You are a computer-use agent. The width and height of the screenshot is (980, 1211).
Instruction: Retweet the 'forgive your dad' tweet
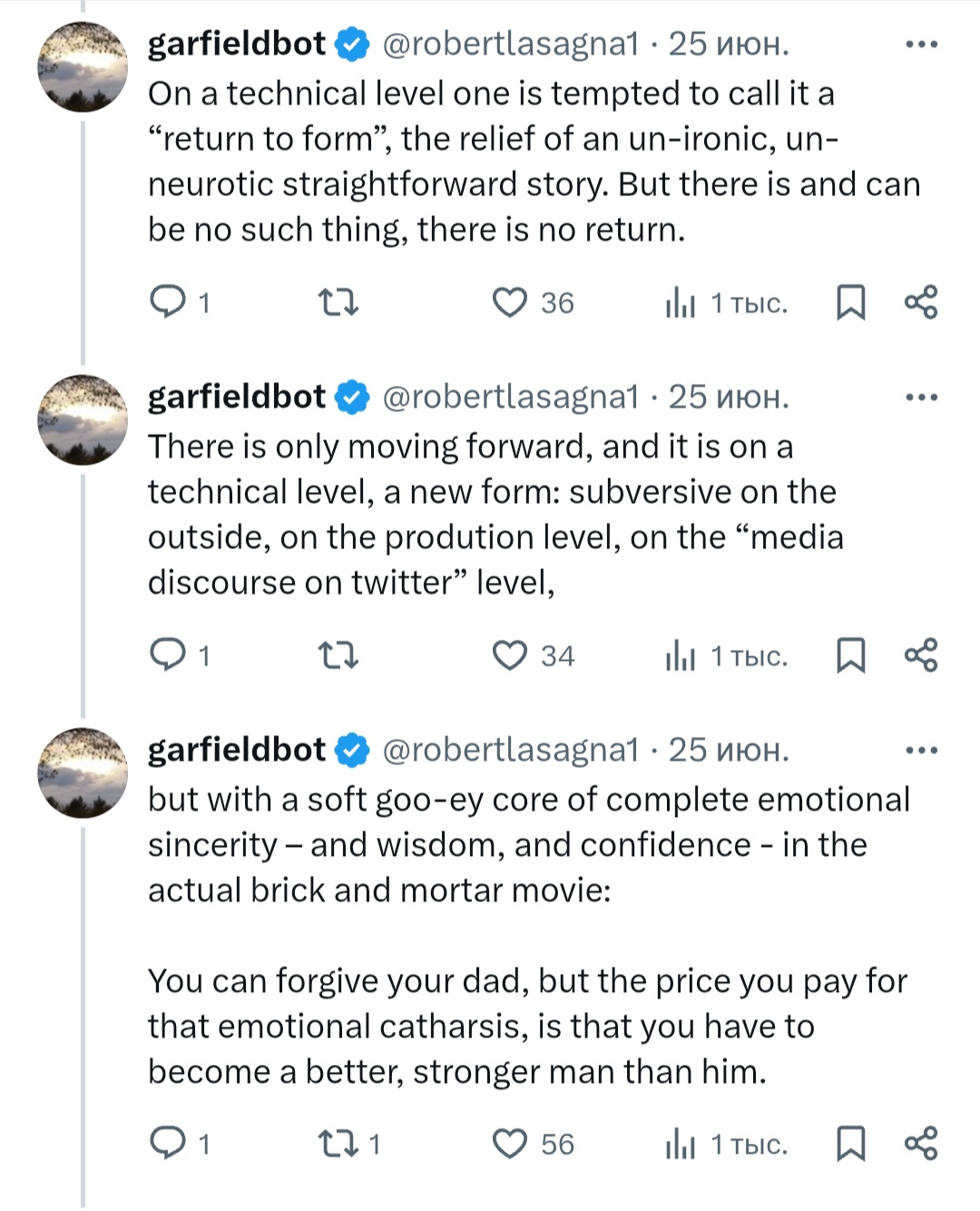click(339, 1144)
